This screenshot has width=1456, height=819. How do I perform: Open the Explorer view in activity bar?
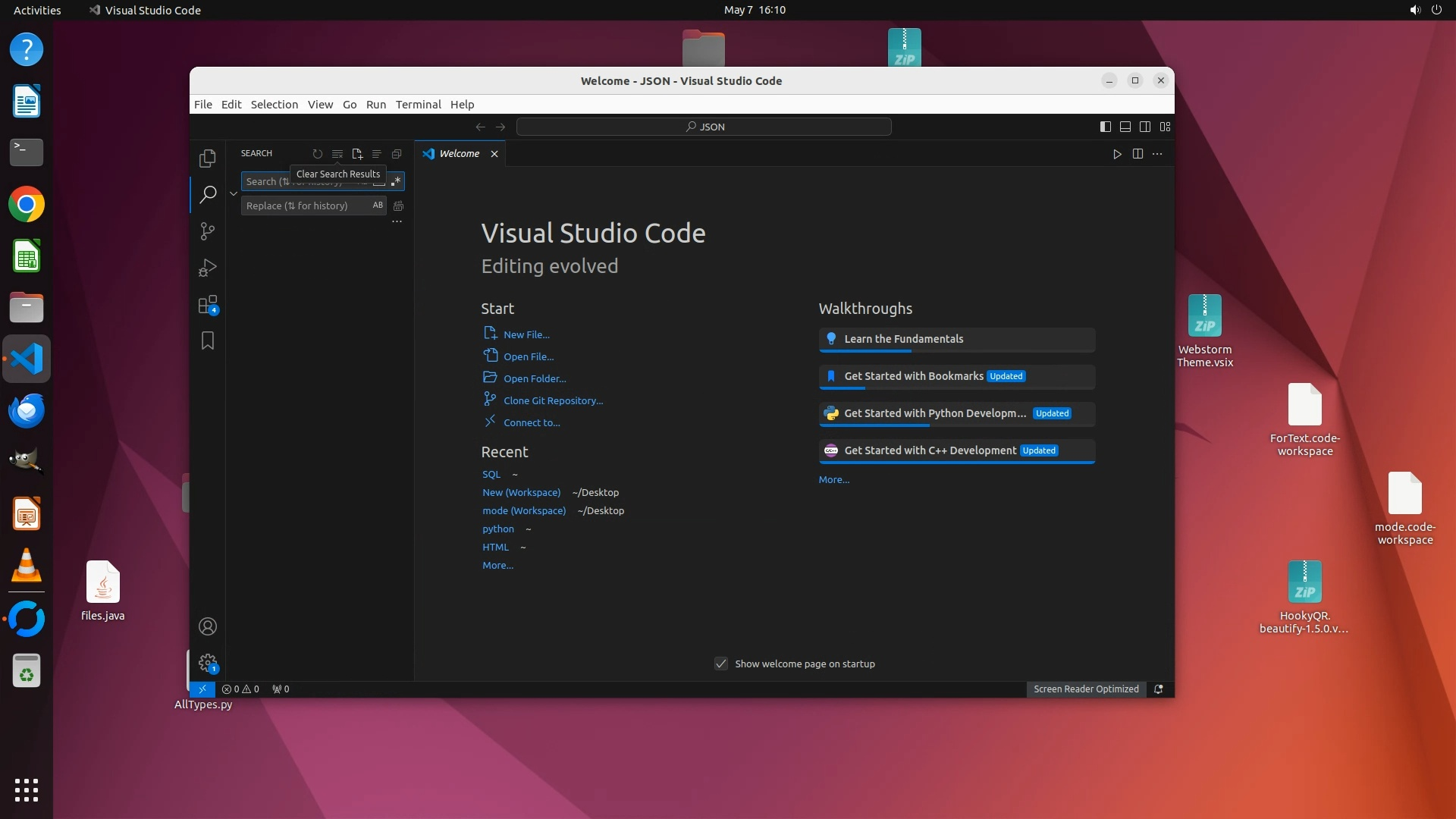[x=207, y=158]
